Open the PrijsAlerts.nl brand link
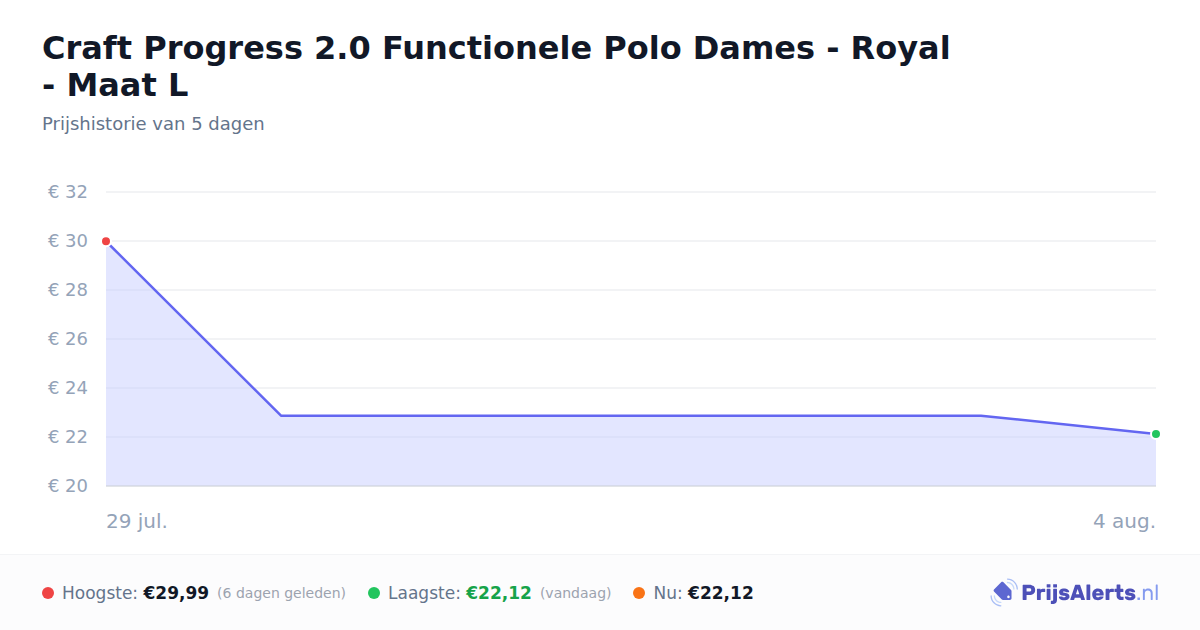Image resolution: width=1200 pixels, height=630 pixels. (x=1075, y=593)
